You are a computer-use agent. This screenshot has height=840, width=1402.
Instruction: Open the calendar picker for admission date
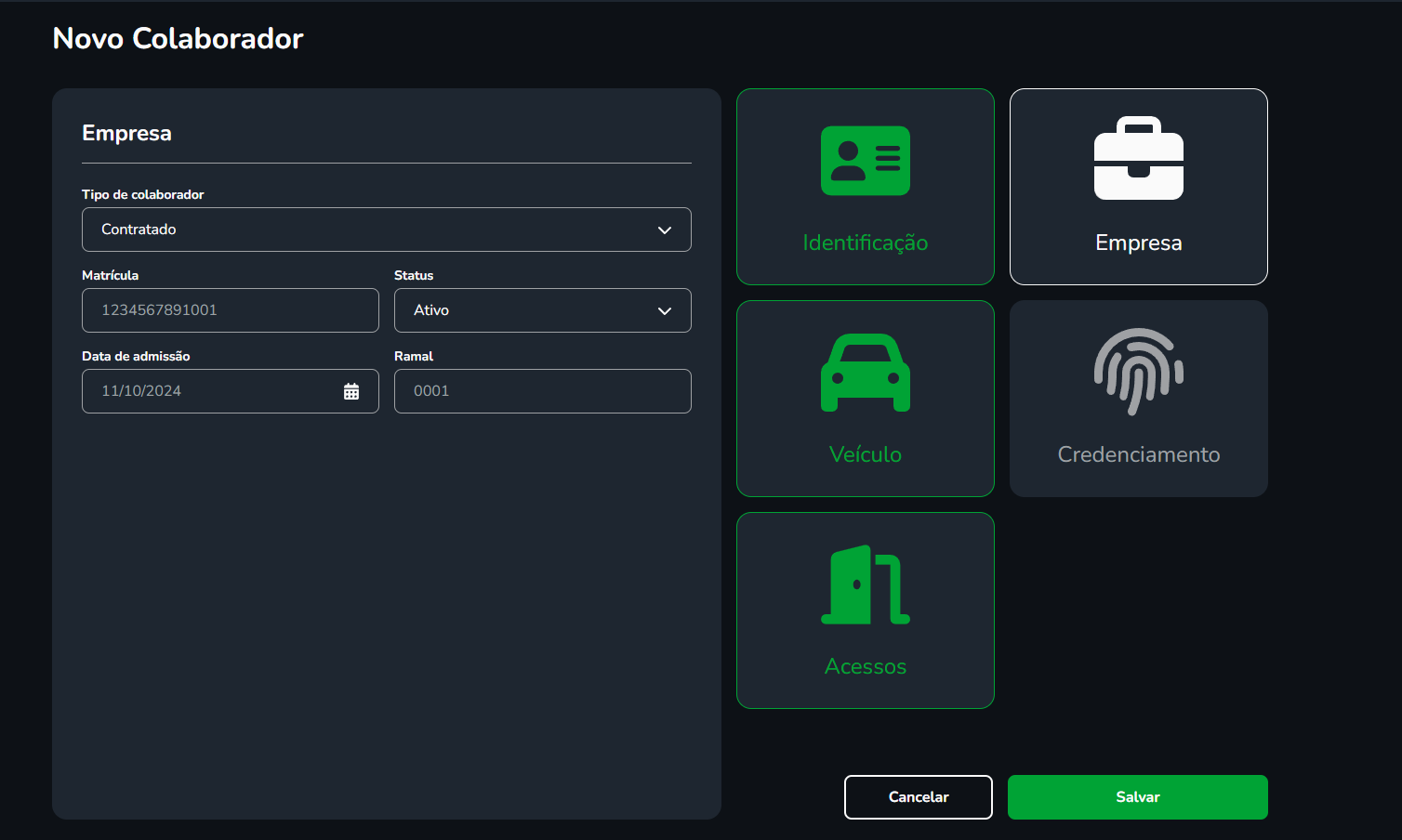[351, 391]
